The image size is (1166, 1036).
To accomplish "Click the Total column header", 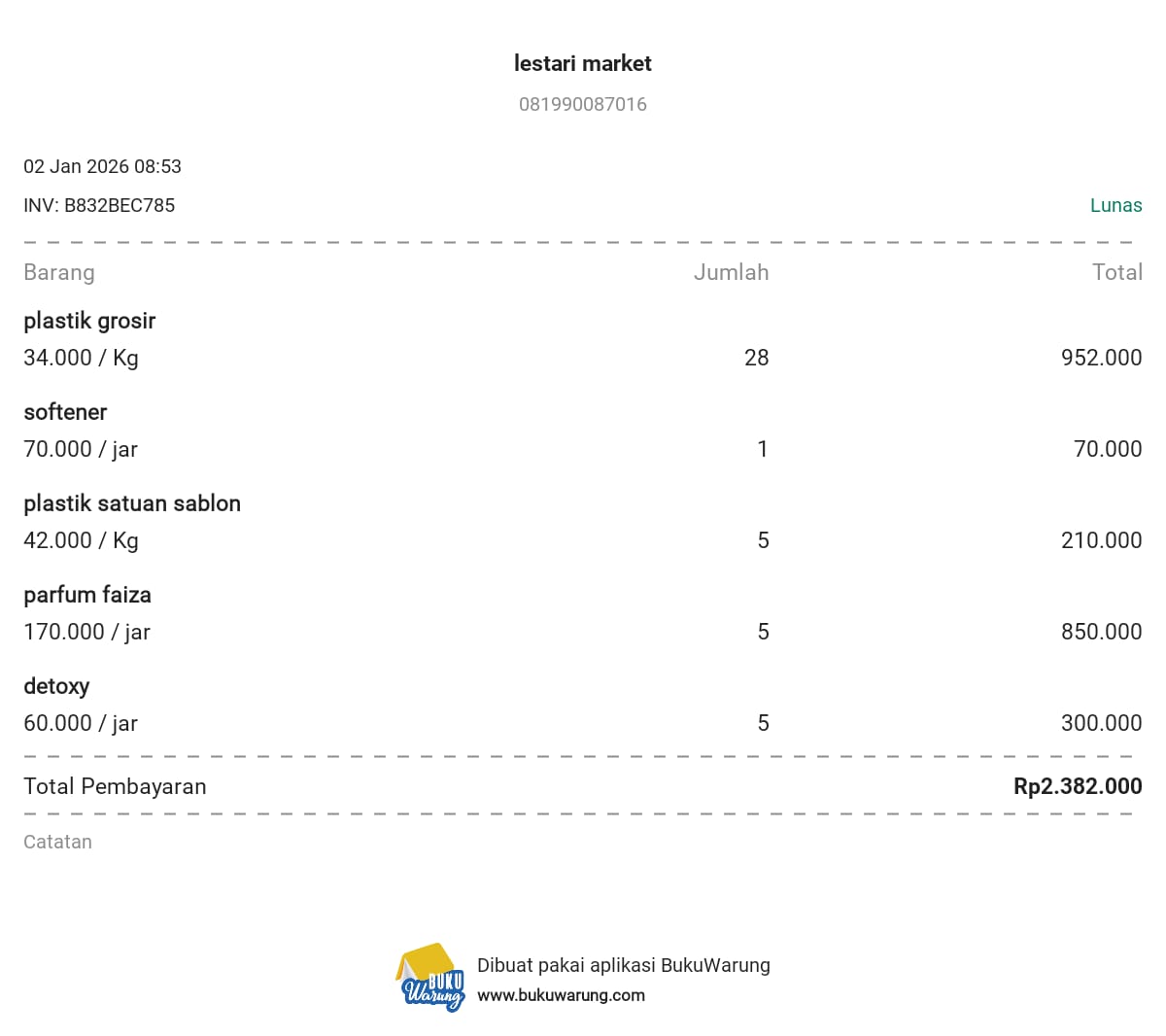I will pos(1116,272).
